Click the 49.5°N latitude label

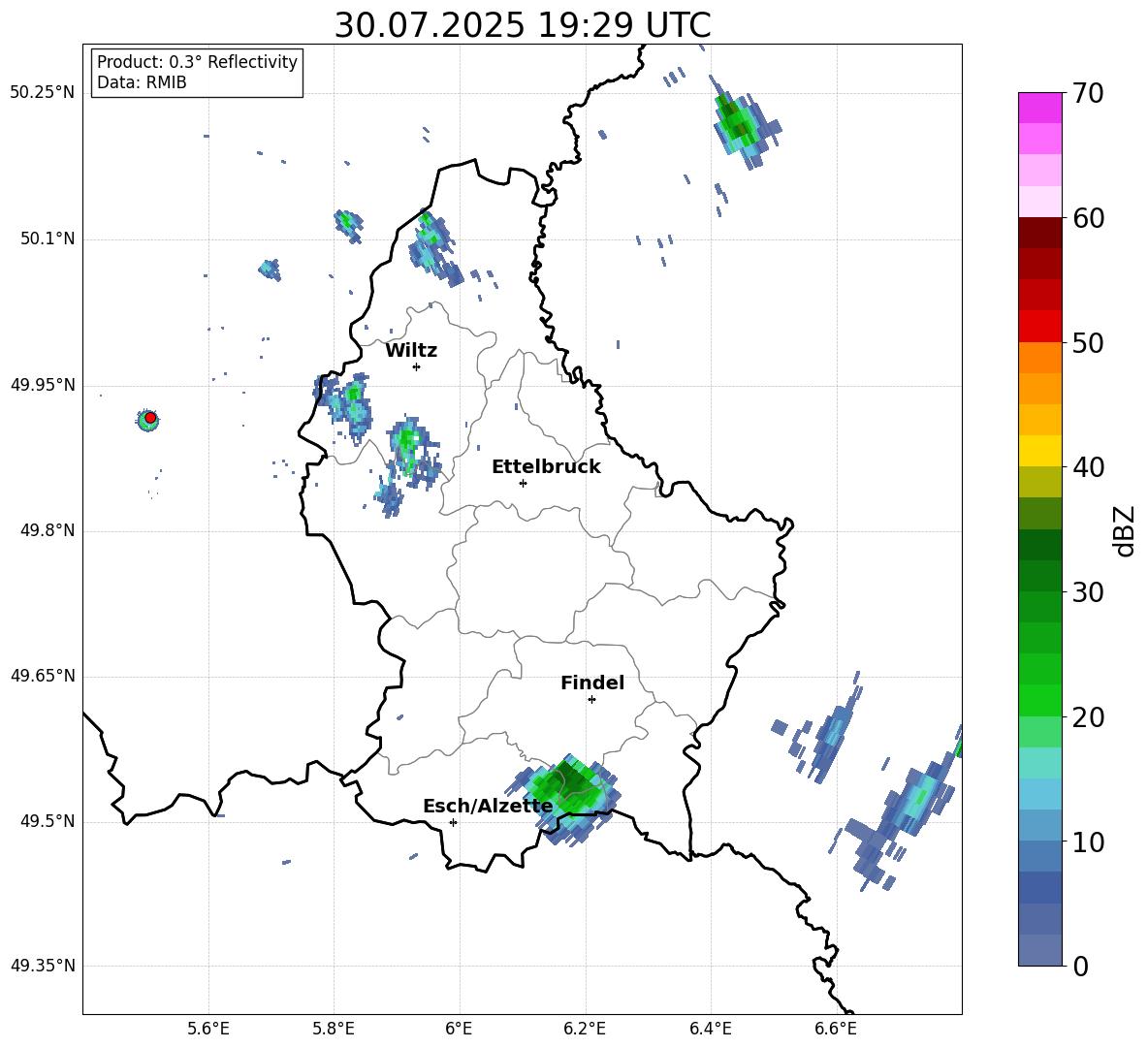point(47,821)
